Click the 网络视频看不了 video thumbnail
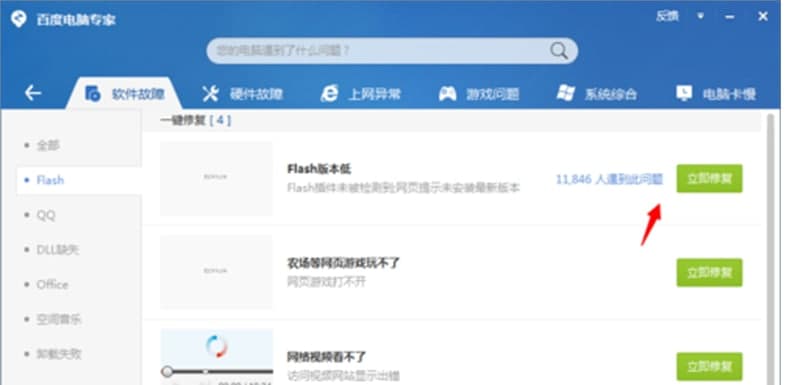789x385 pixels. click(216, 356)
